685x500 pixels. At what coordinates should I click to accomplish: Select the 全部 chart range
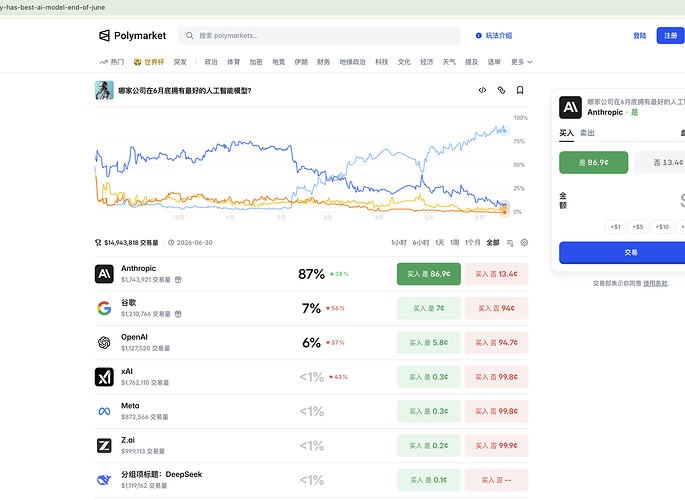point(493,242)
